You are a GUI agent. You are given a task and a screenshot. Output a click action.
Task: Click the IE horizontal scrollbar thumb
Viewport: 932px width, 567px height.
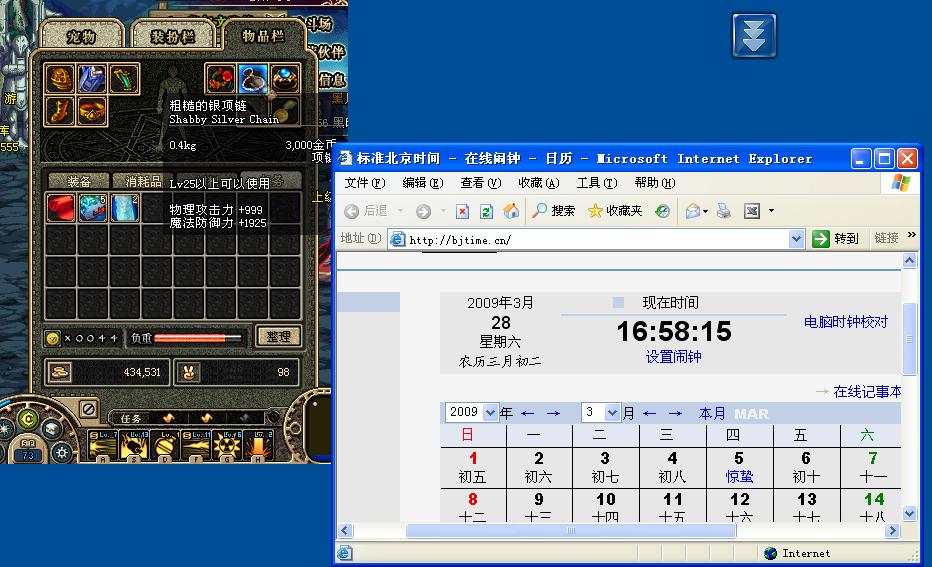click(571, 531)
